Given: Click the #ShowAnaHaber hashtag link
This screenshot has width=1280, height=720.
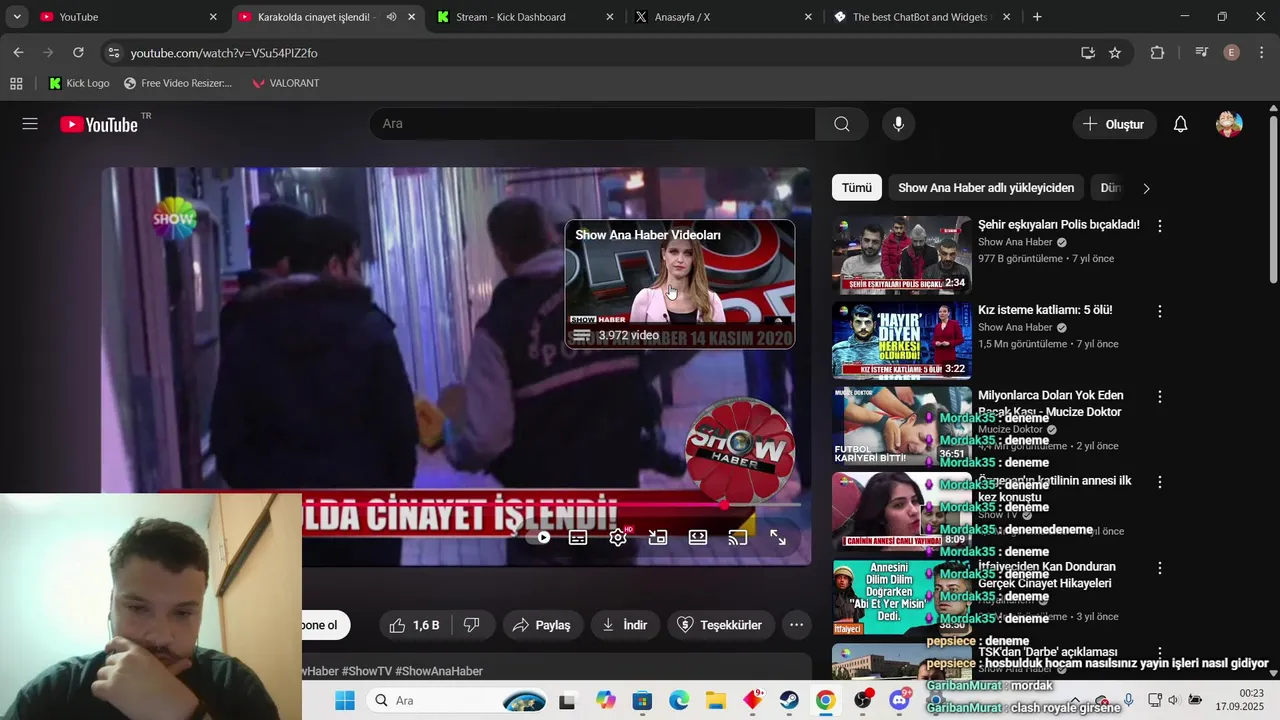Looking at the screenshot, I should (x=439, y=671).
